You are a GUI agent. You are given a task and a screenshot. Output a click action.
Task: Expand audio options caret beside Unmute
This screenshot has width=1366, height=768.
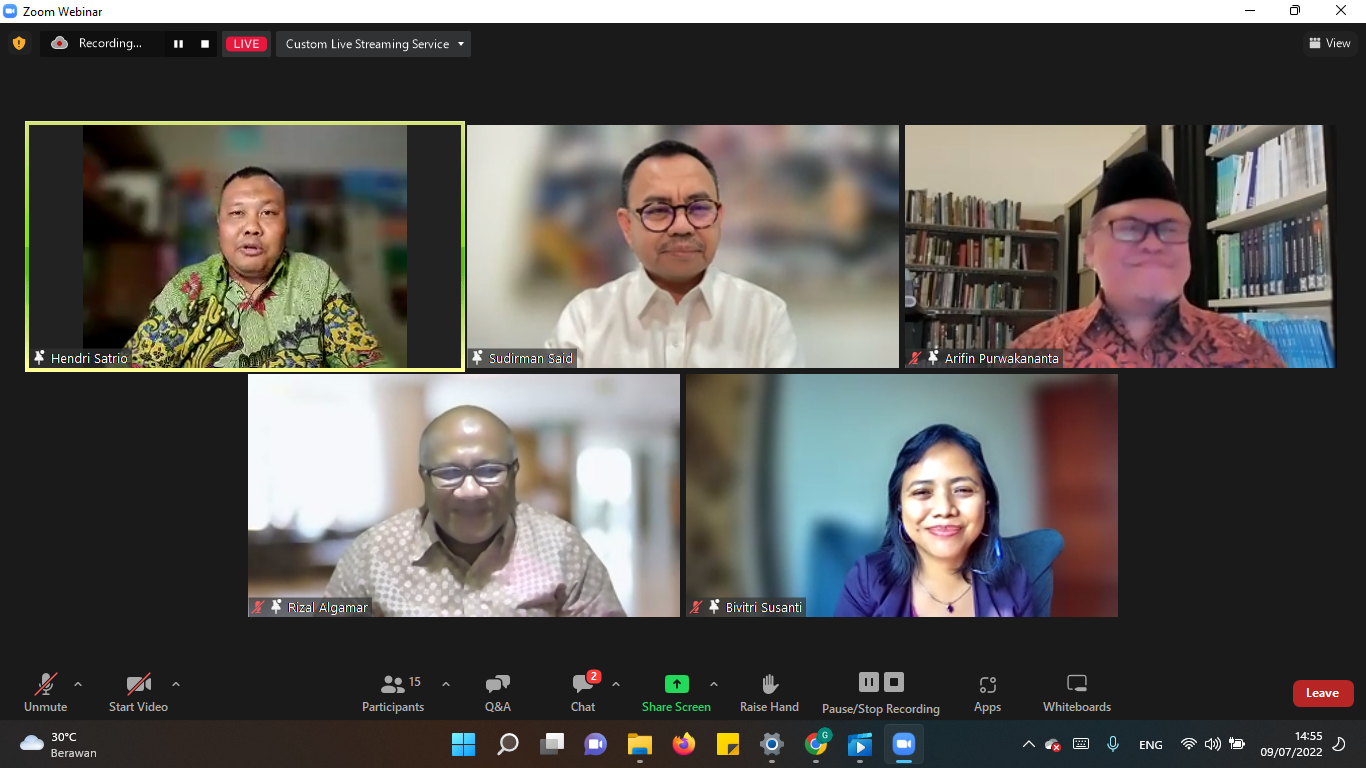[78, 685]
